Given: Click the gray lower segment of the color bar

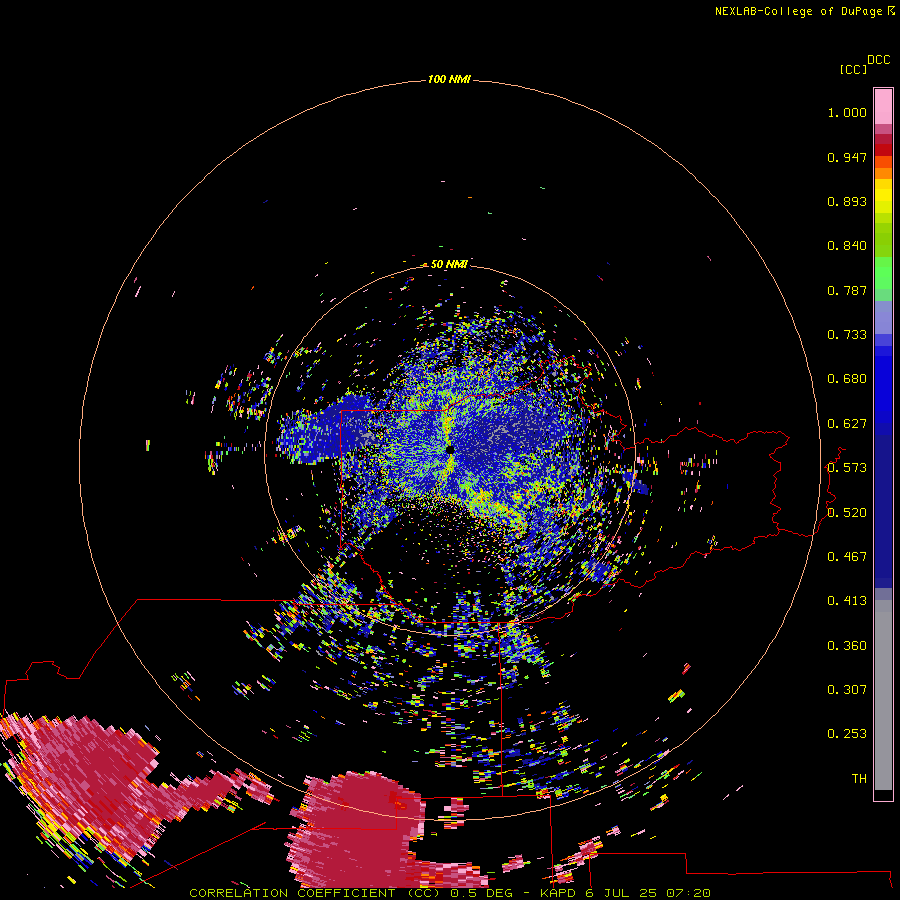Looking at the screenshot, I should pyautogui.click(x=883, y=695).
